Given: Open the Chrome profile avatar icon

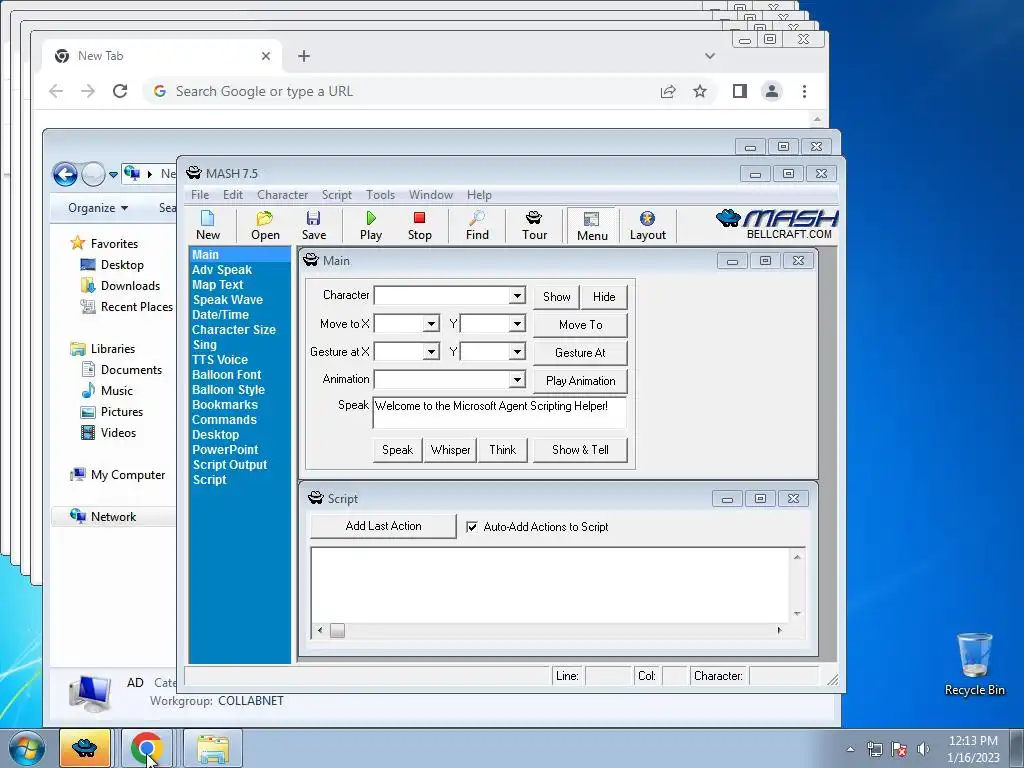Looking at the screenshot, I should (x=772, y=91).
